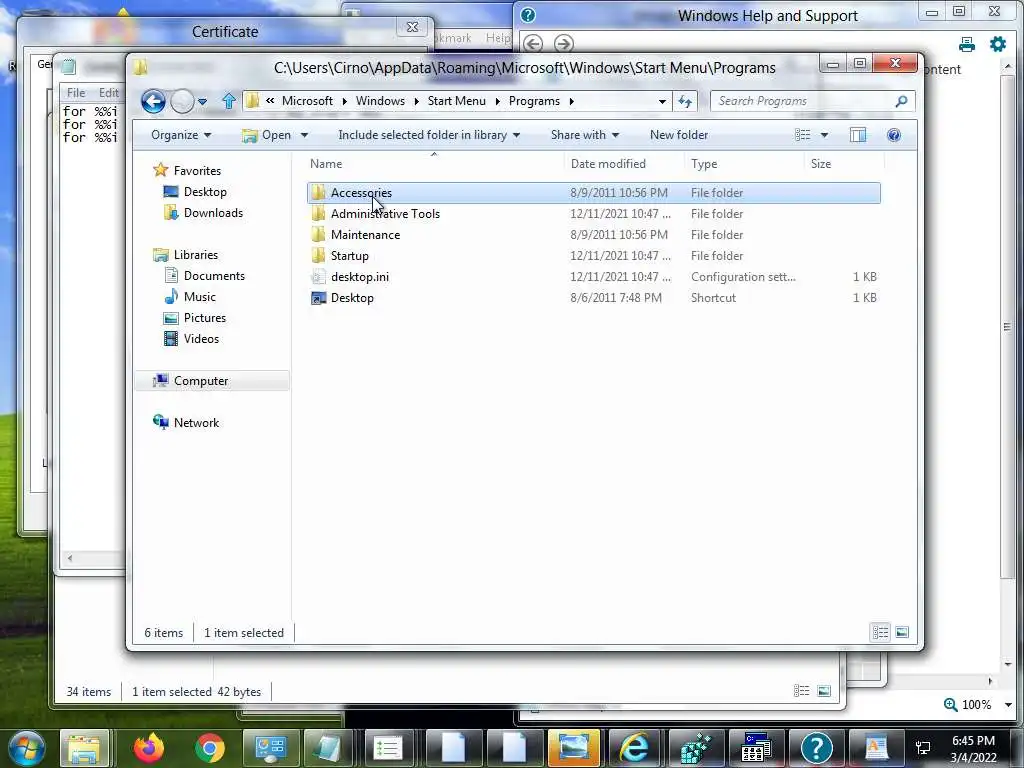
Task: Click Microsoft in the address breadcrumb
Action: coord(307,101)
